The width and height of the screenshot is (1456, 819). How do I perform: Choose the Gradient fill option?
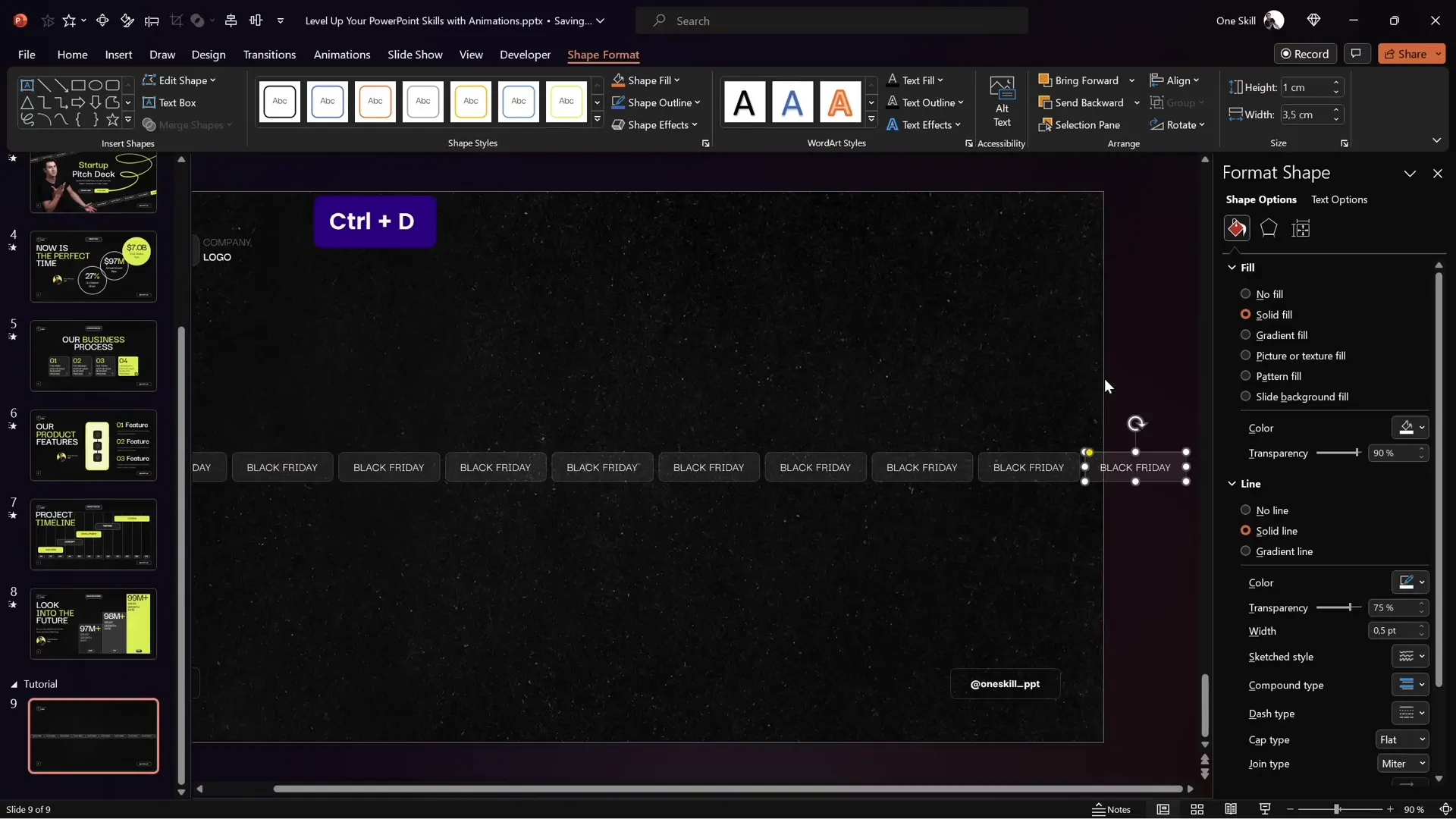(1245, 334)
